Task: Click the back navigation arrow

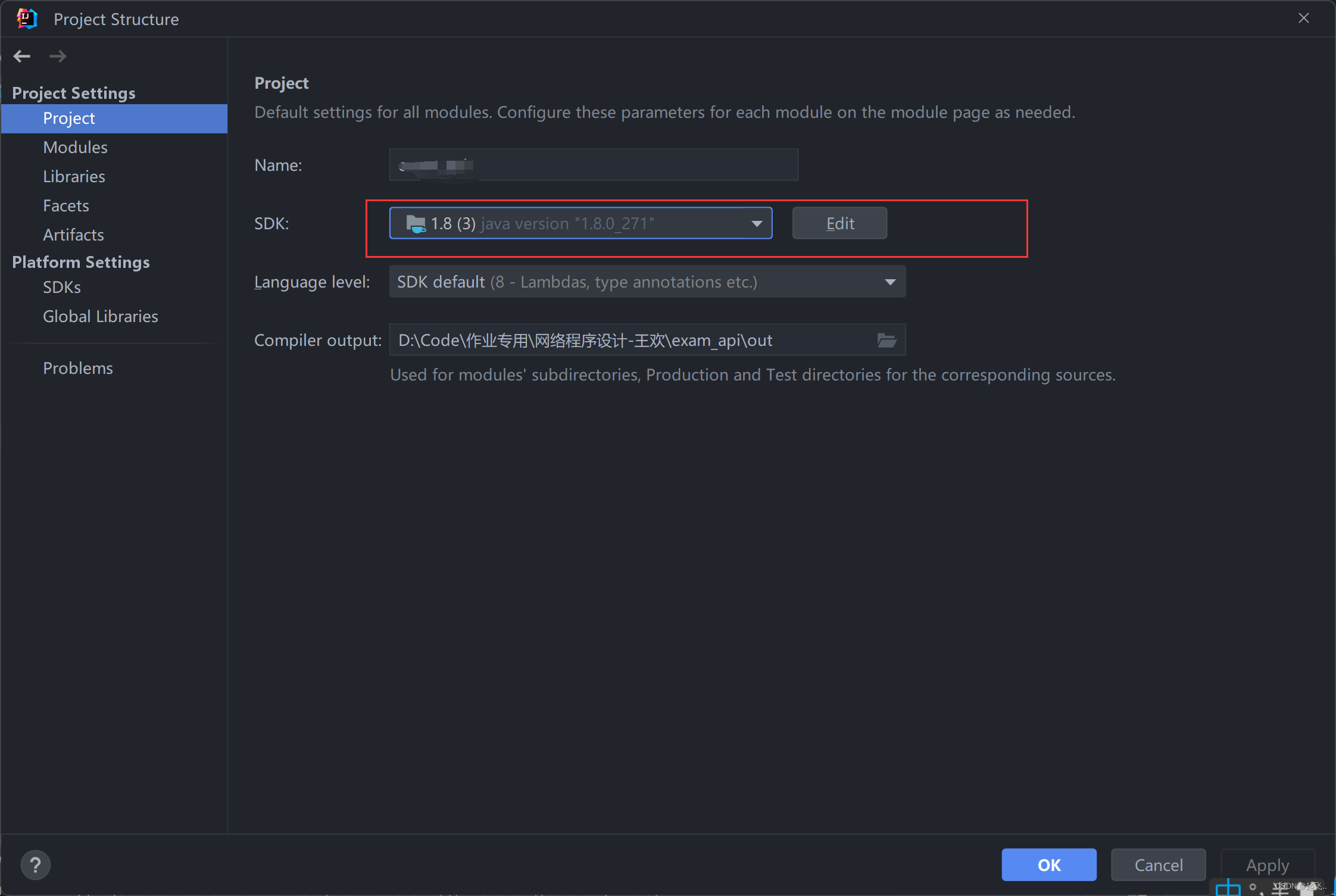Action: click(x=22, y=57)
